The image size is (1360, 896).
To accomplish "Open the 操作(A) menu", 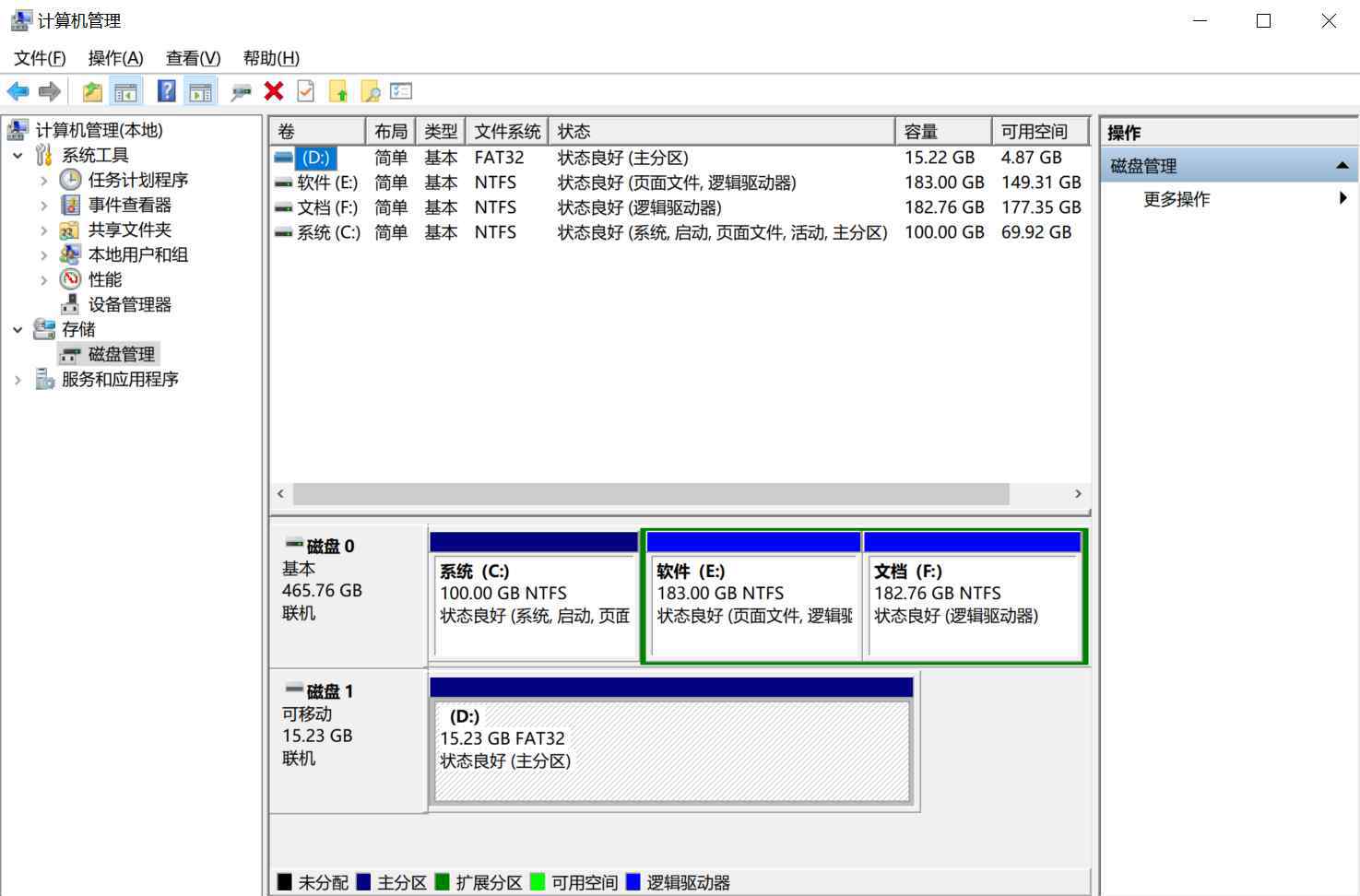I will [115, 58].
